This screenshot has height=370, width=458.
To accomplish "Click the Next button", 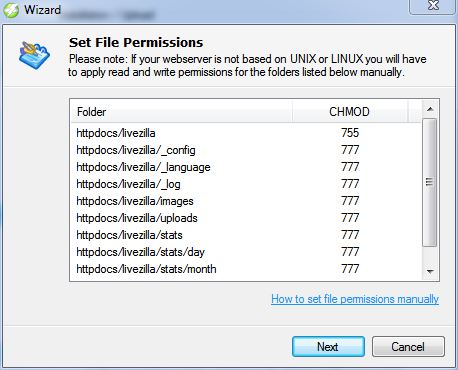I will click(328, 347).
